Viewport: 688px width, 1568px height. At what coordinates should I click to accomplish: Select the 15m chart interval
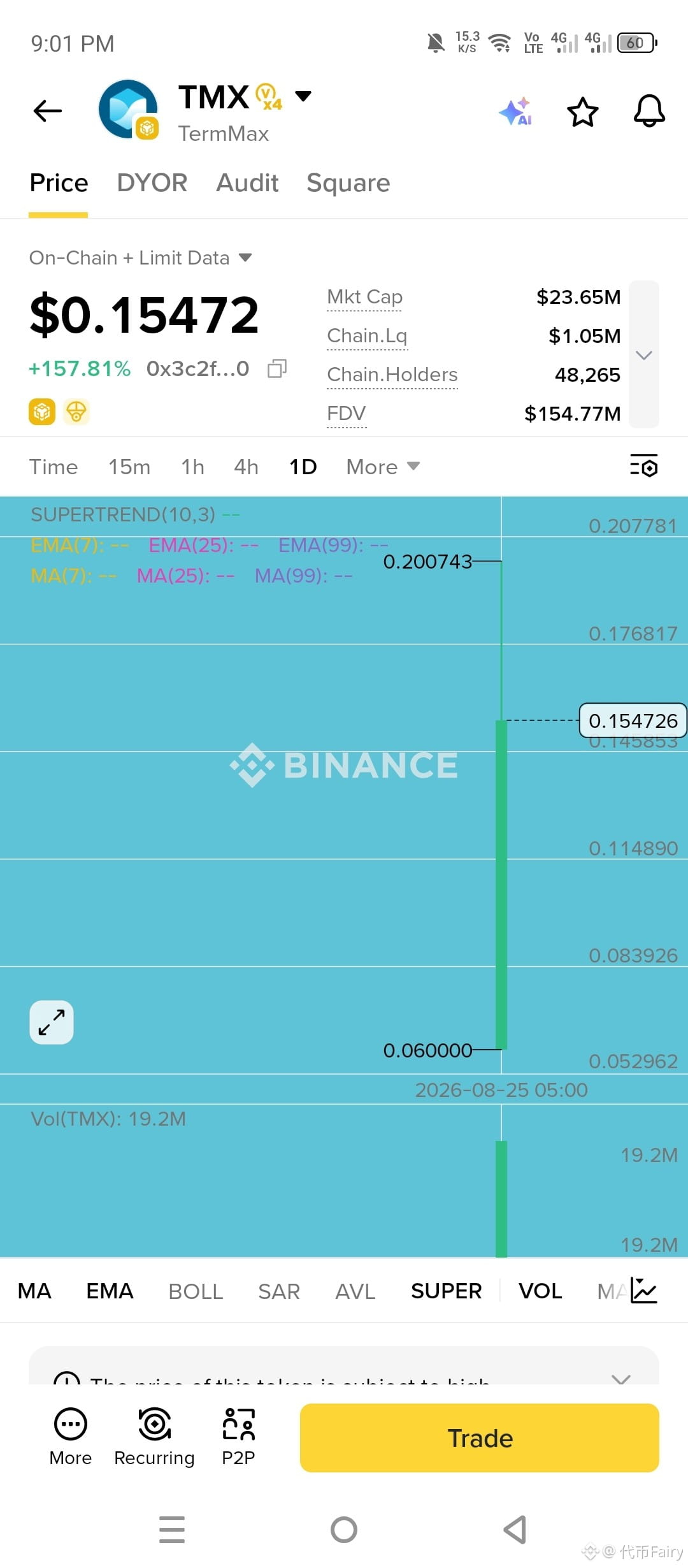[x=129, y=467]
